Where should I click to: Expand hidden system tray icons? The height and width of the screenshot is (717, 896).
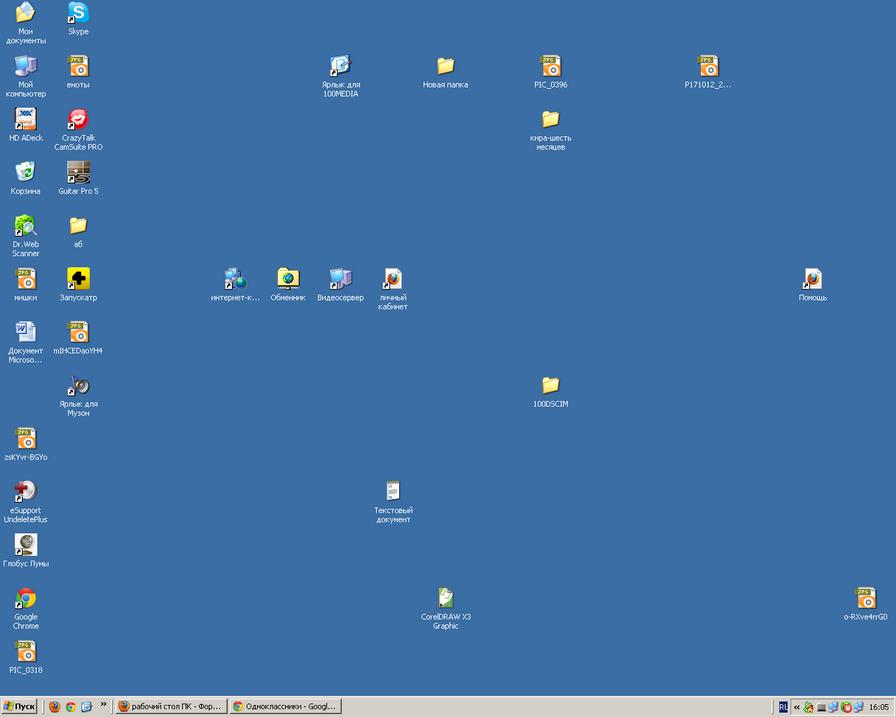coord(796,707)
